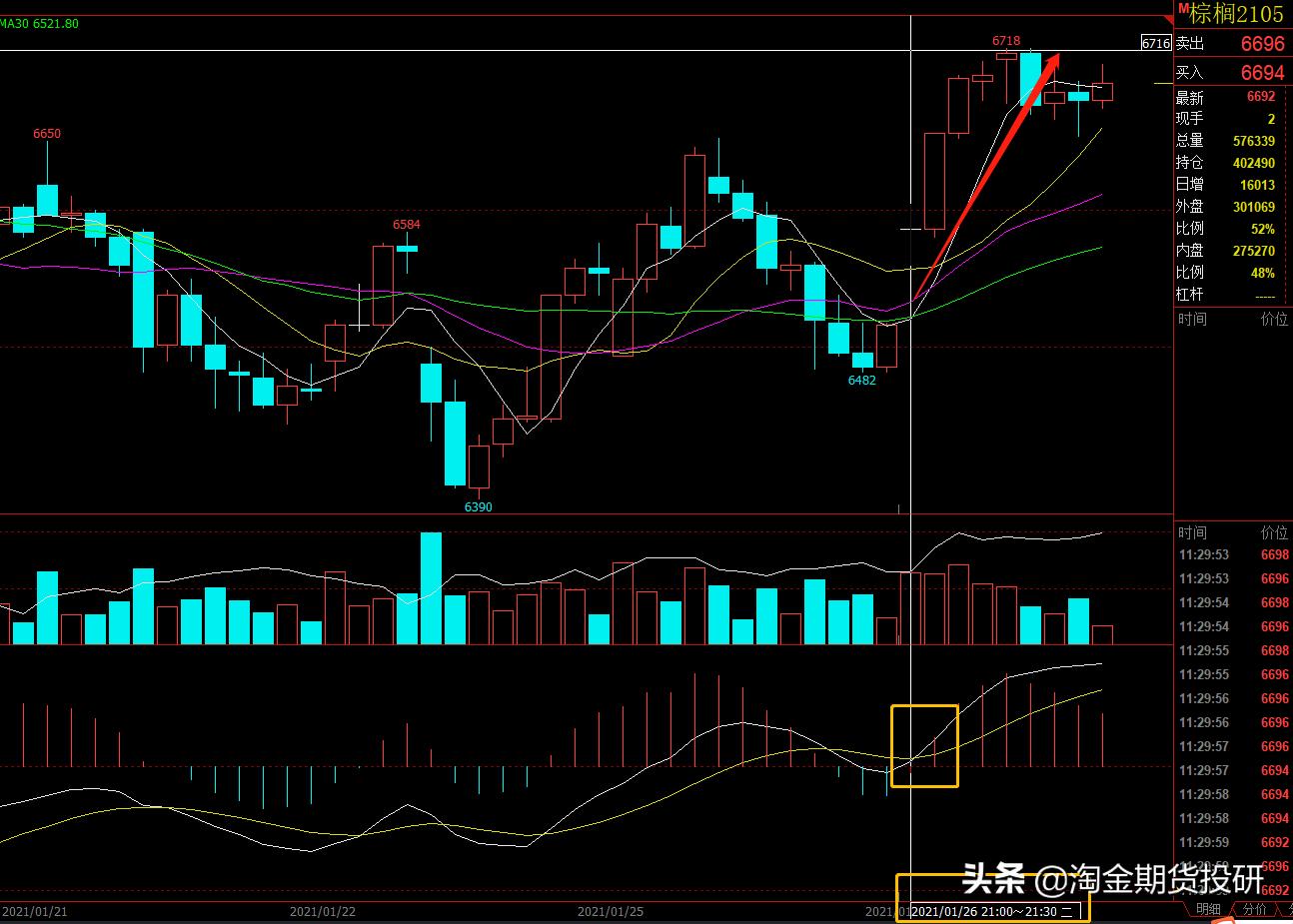Select the 11:29:57 tick at 6694
1293x924 pixels.
1233,770
